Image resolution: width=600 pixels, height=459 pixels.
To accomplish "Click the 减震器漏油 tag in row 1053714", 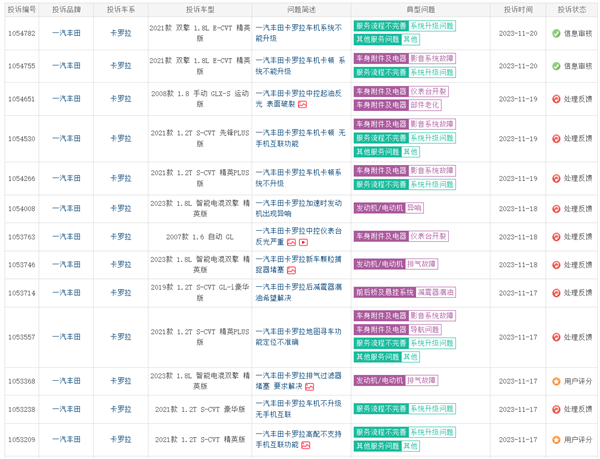I will click(x=436, y=292).
